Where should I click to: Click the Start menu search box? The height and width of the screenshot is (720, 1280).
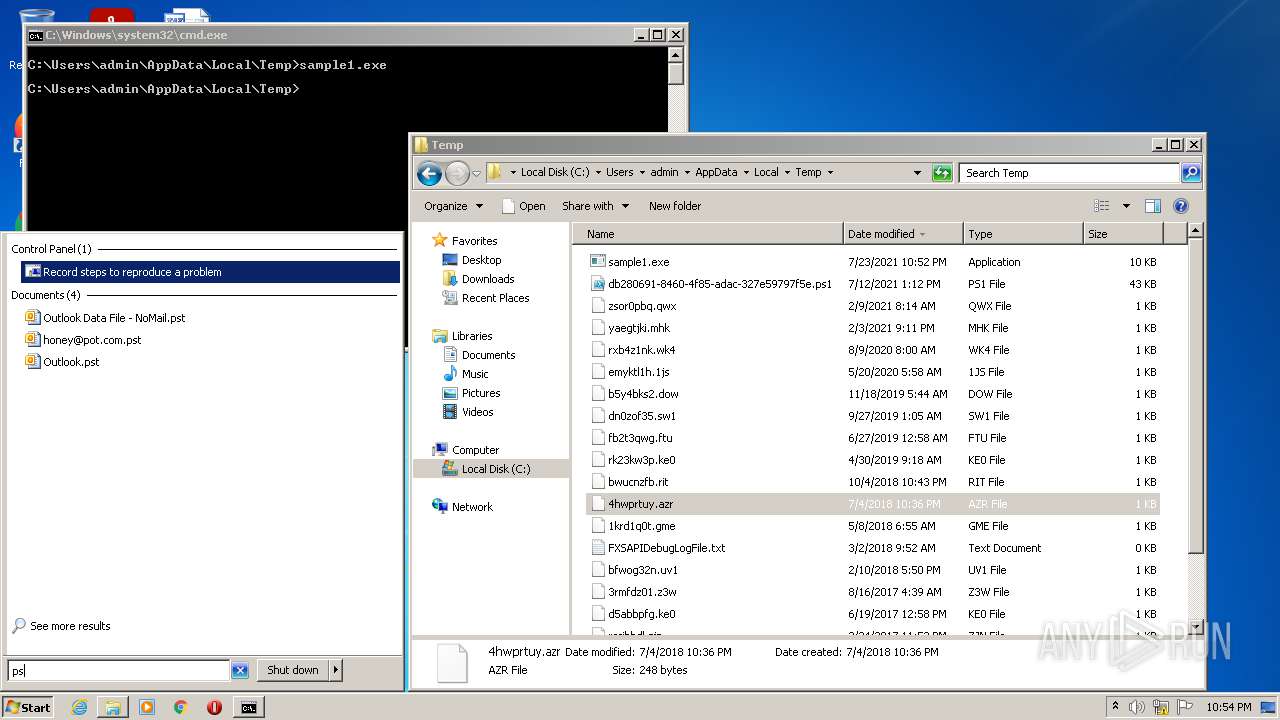click(118, 671)
